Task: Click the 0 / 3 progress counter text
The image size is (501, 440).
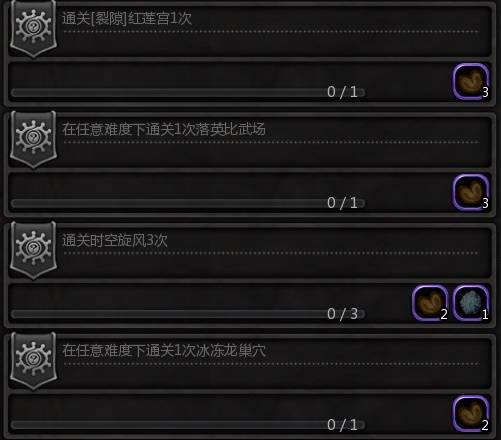Action: (342, 314)
